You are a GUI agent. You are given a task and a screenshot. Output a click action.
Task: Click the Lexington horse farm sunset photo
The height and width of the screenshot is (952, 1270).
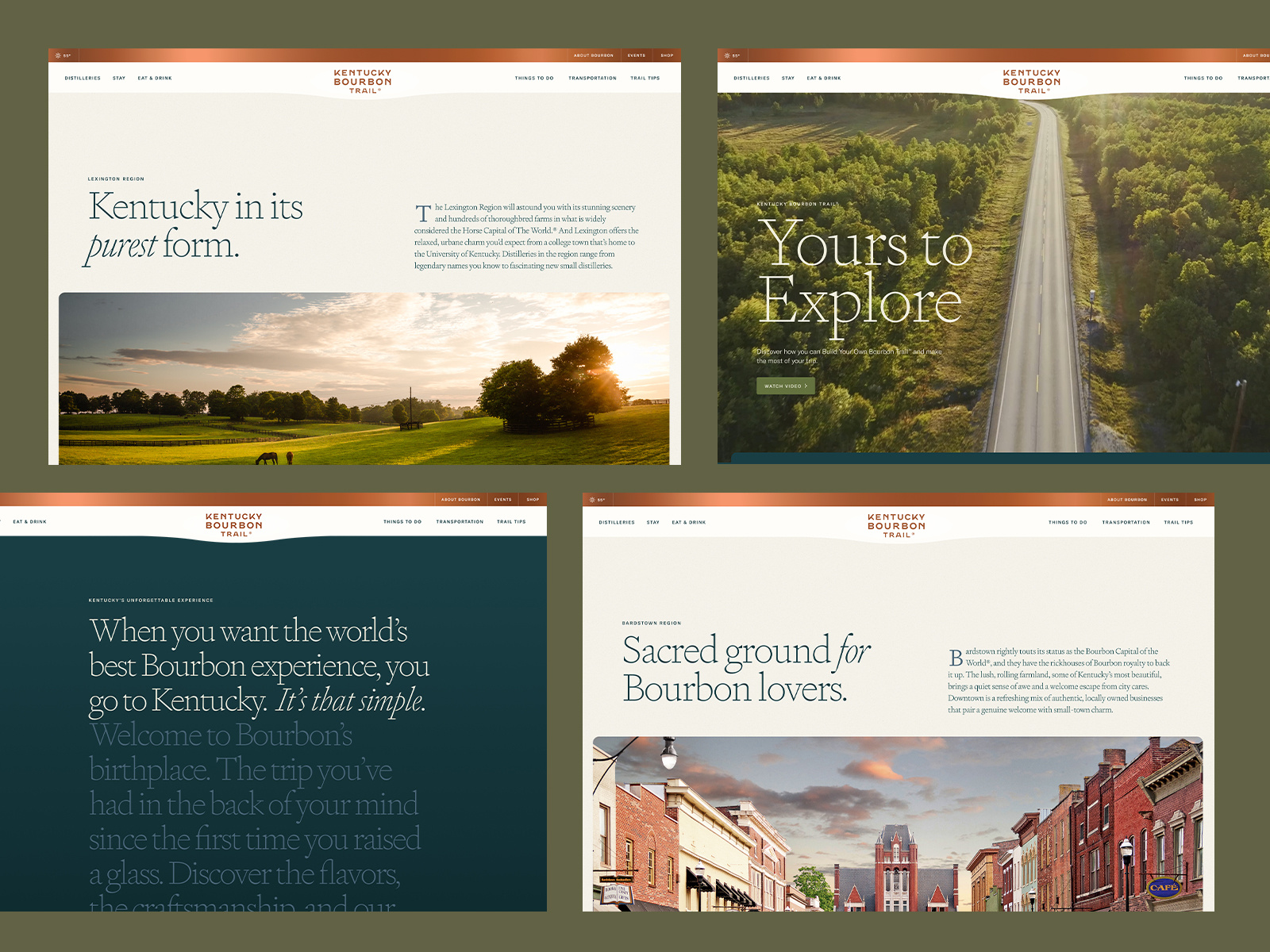pyautogui.click(x=364, y=378)
